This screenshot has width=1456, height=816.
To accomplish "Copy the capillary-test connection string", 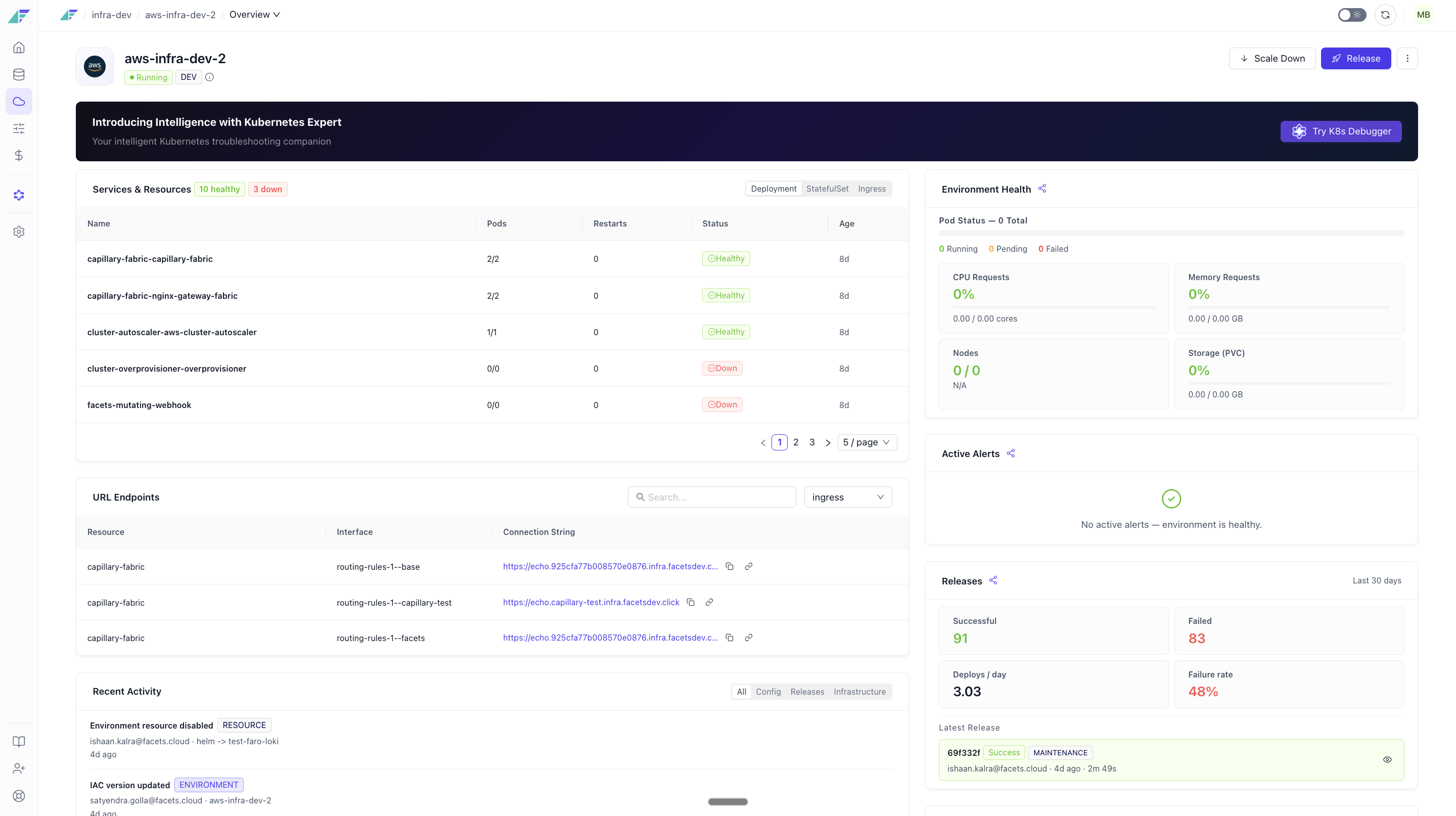I will coord(691,602).
